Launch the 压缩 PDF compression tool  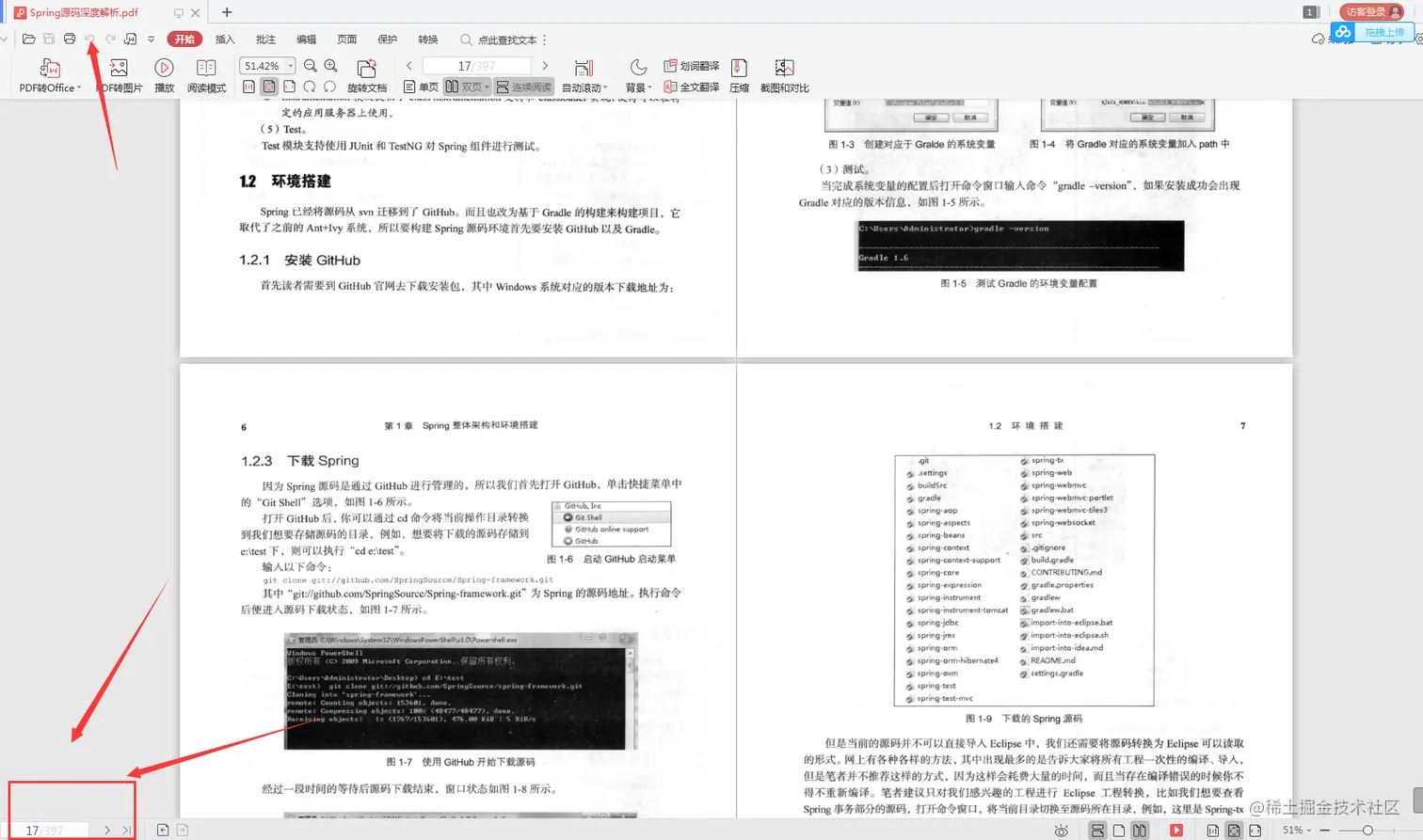pyautogui.click(x=738, y=75)
